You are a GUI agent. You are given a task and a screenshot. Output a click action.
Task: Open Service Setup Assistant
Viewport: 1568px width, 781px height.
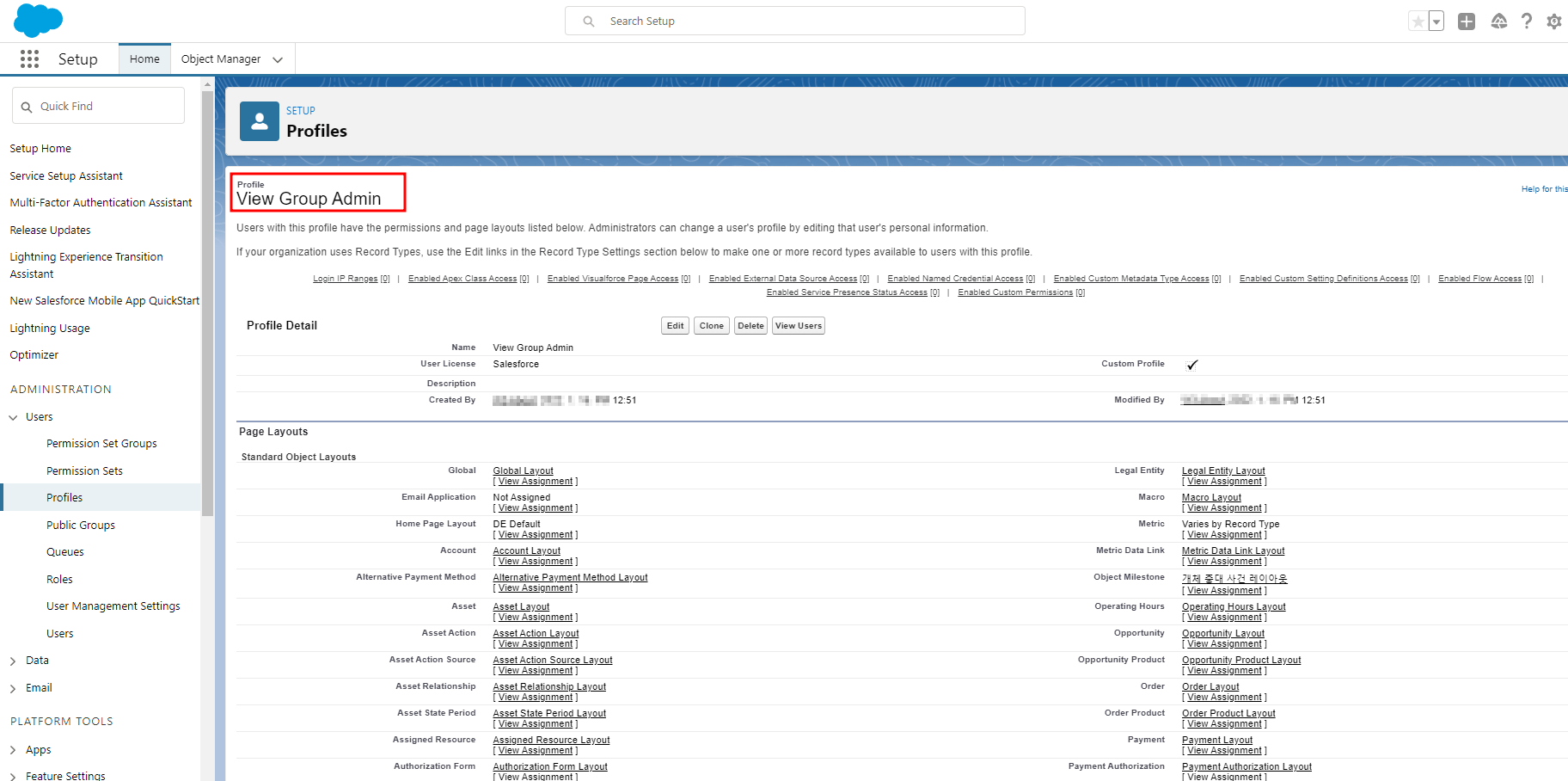[x=66, y=176]
